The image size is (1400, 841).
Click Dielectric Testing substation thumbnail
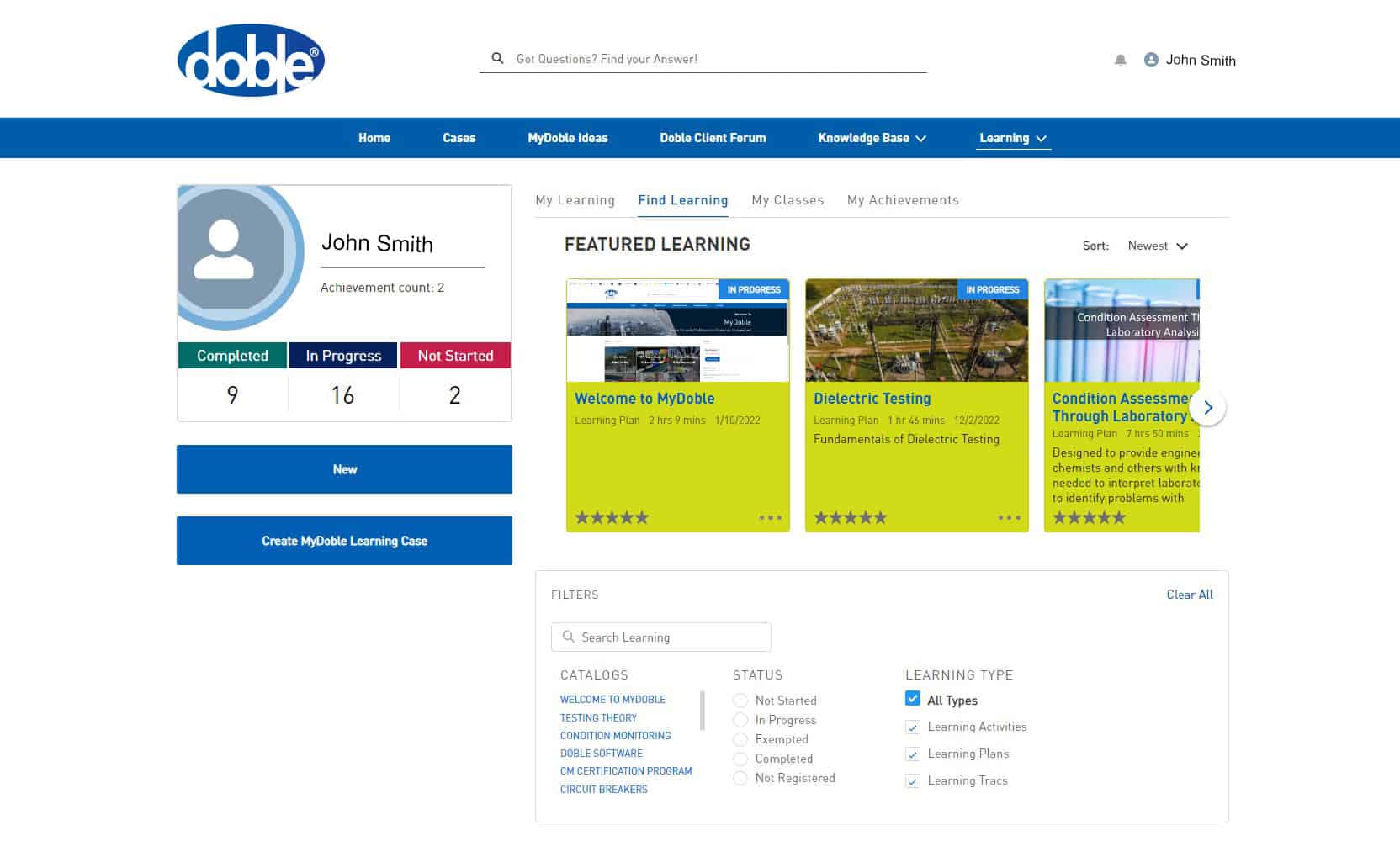pyautogui.click(x=917, y=331)
